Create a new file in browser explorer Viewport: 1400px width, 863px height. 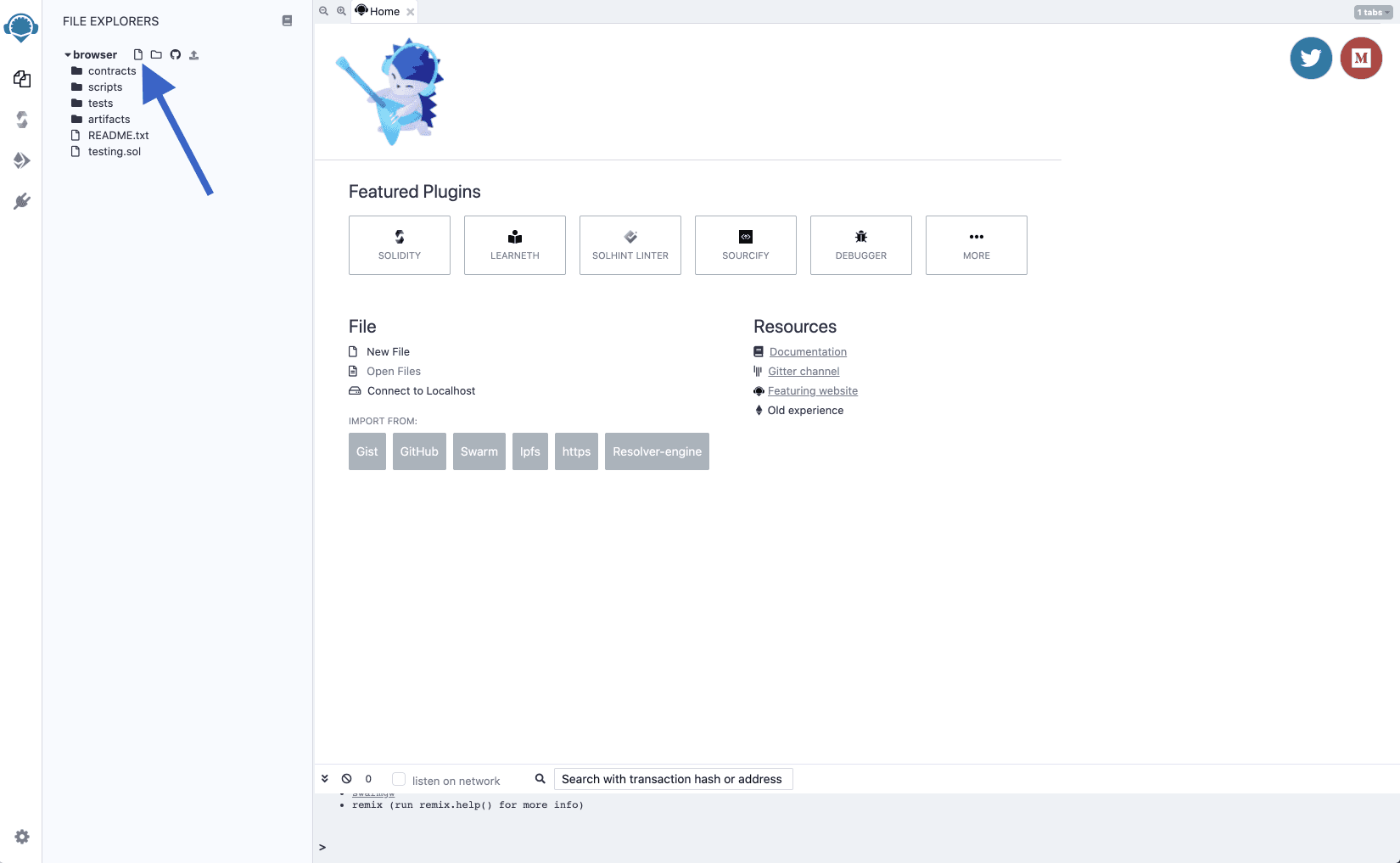coord(138,54)
